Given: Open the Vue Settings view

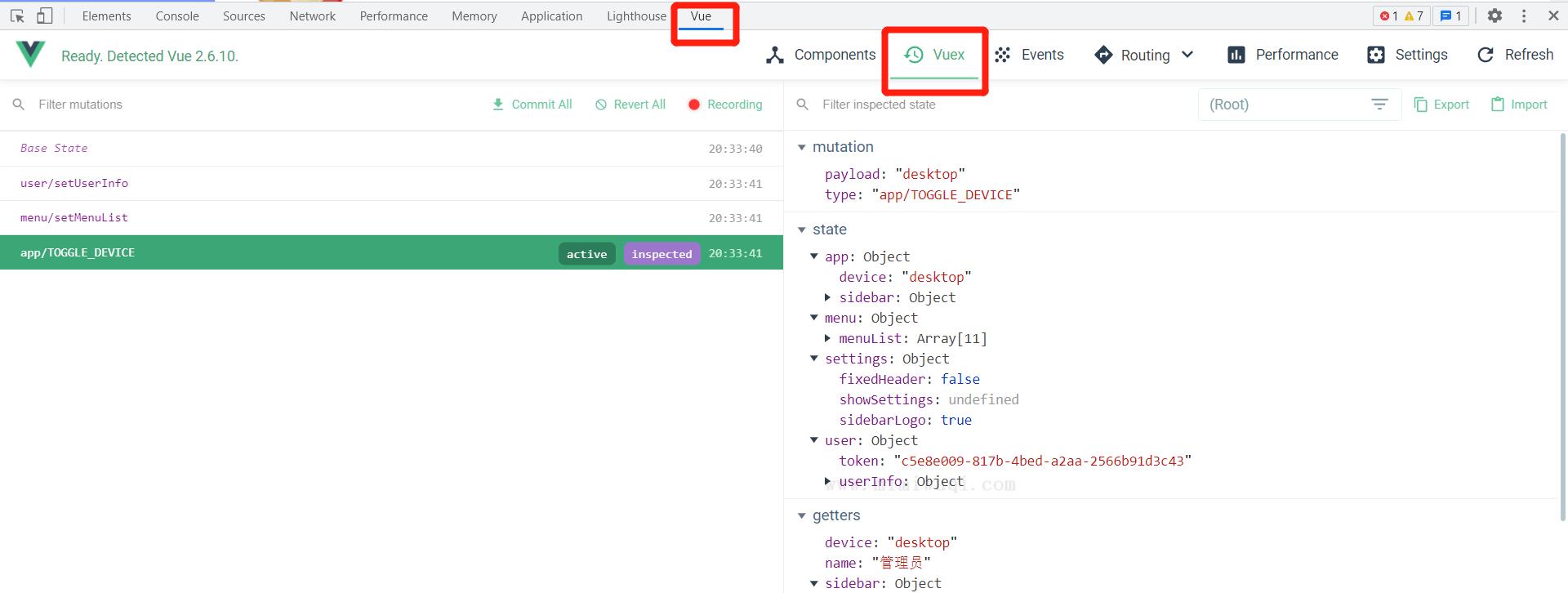Looking at the screenshot, I should (1407, 55).
